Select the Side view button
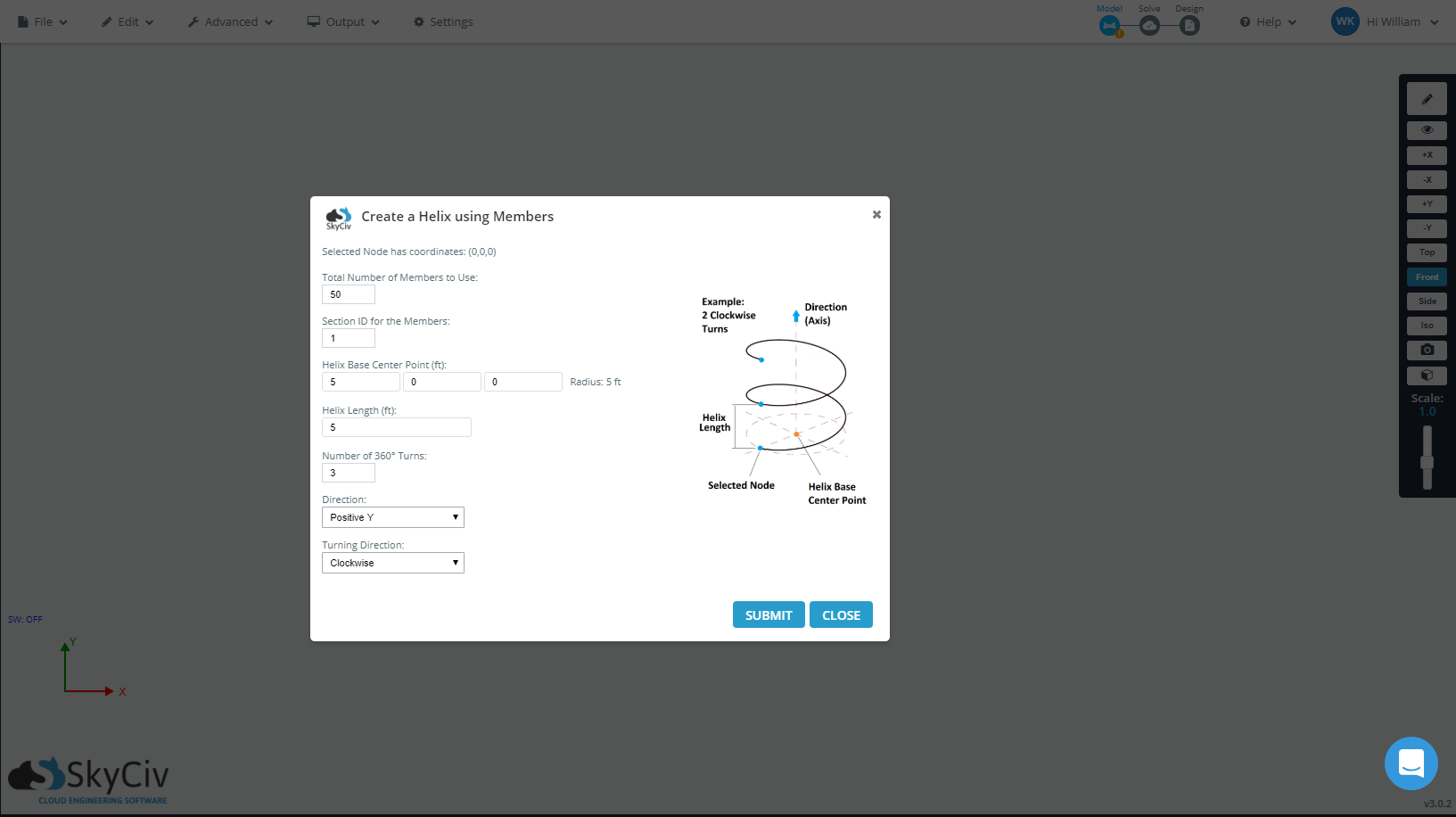 1427,301
